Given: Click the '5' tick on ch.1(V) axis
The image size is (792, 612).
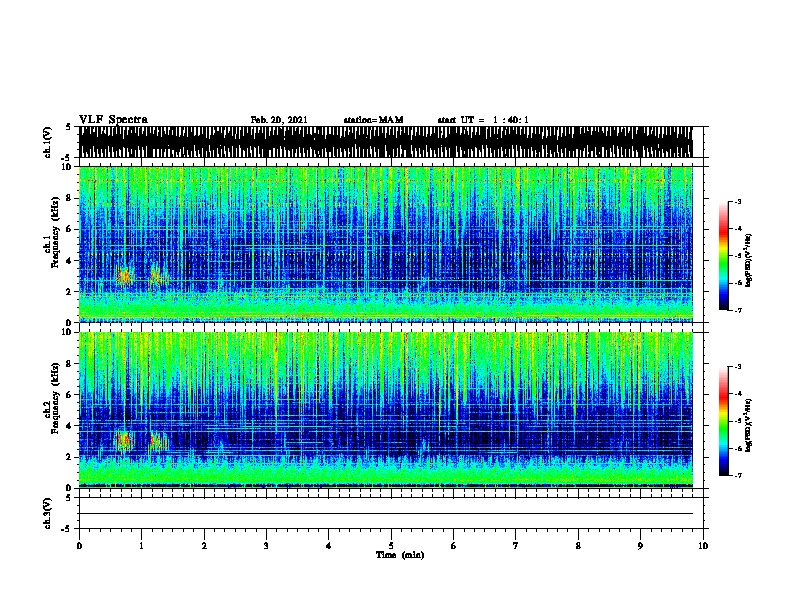Looking at the screenshot, I should (x=69, y=127).
